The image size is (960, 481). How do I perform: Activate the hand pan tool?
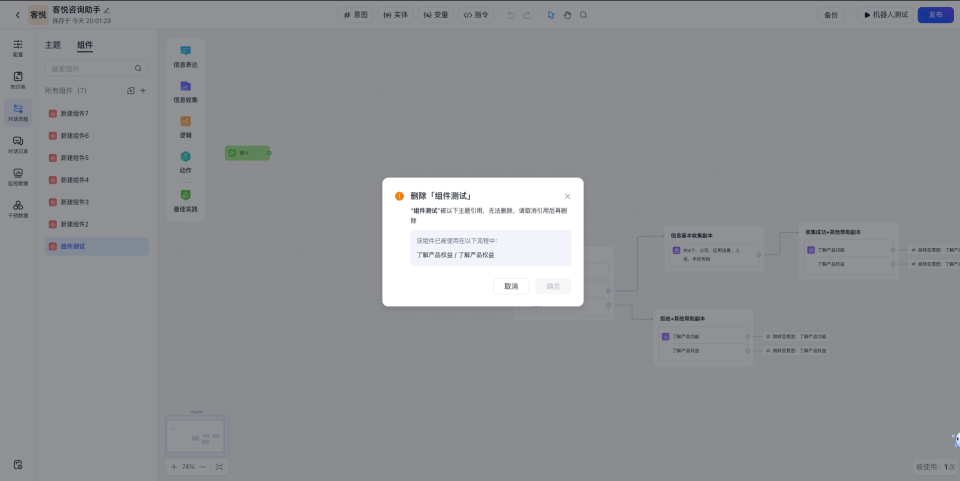click(x=567, y=15)
